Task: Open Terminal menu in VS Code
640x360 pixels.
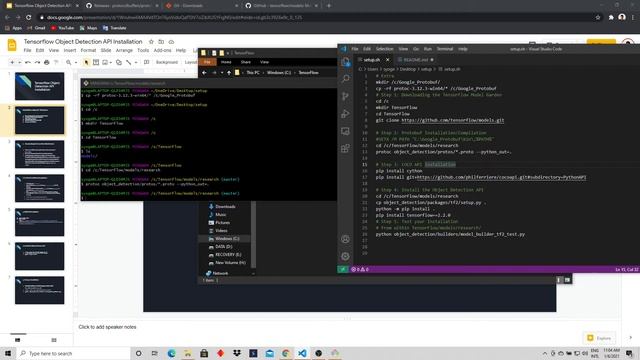Action: coord(445,49)
